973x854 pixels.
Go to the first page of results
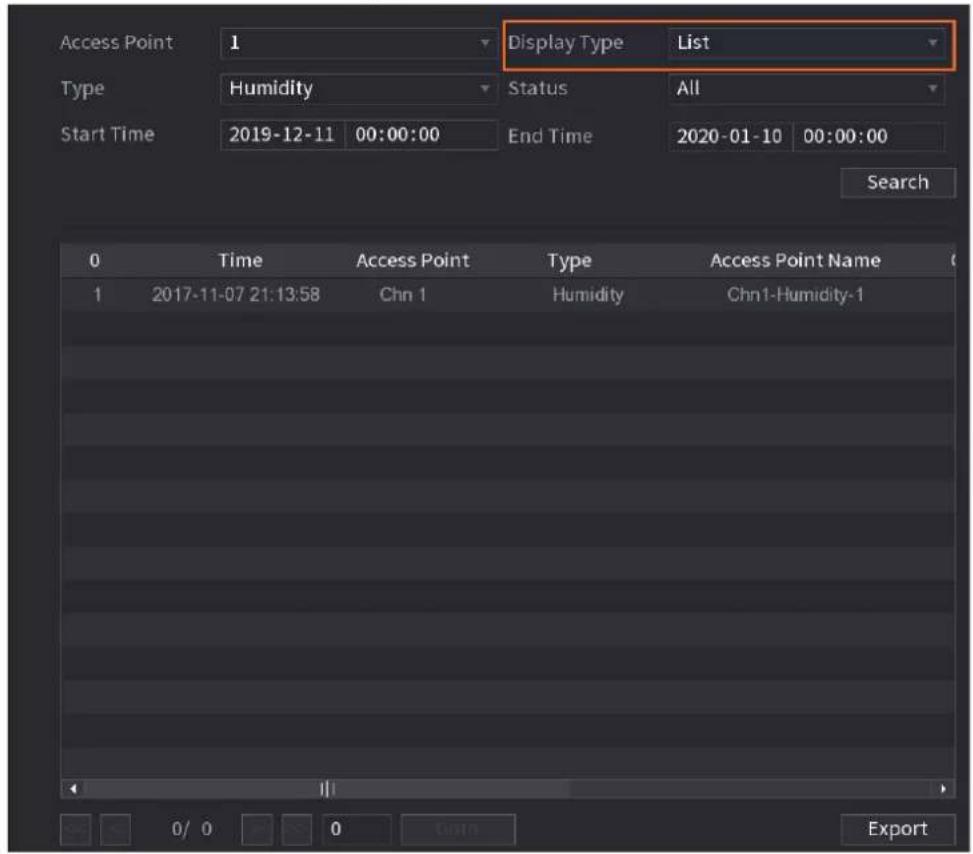75,829
